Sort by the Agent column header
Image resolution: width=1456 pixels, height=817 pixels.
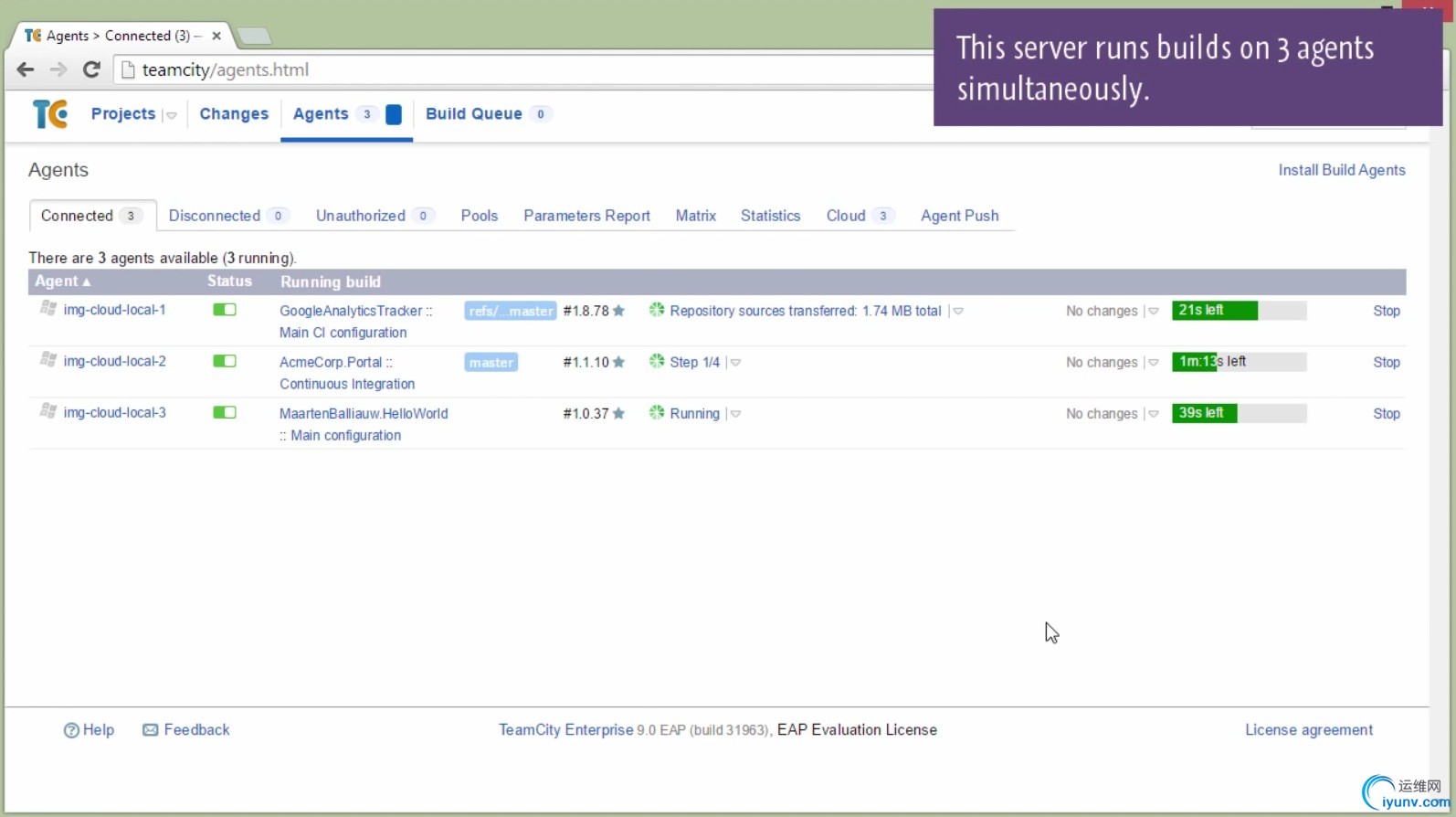(62, 281)
